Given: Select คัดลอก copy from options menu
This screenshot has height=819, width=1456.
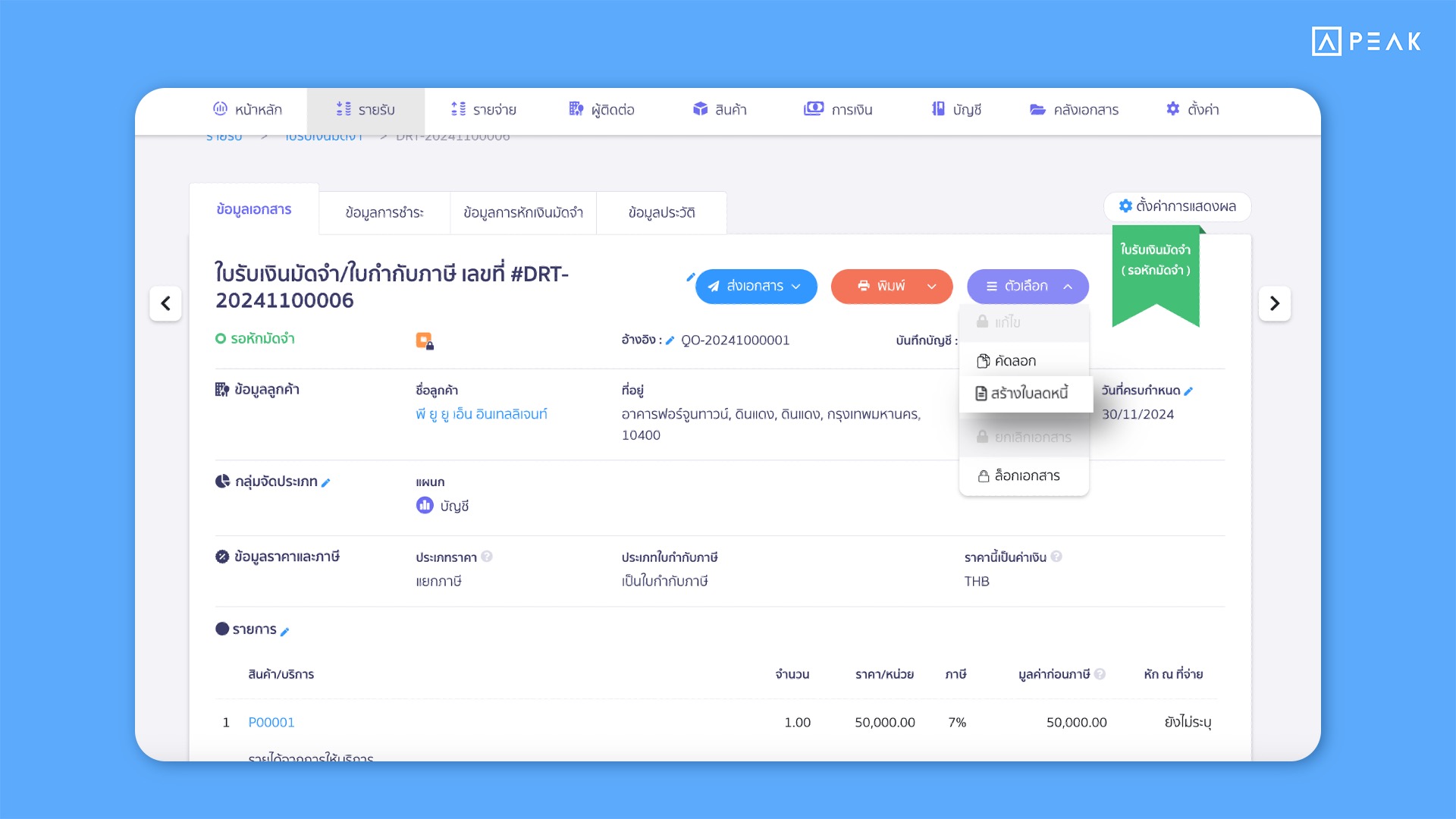Looking at the screenshot, I should tap(1024, 361).
